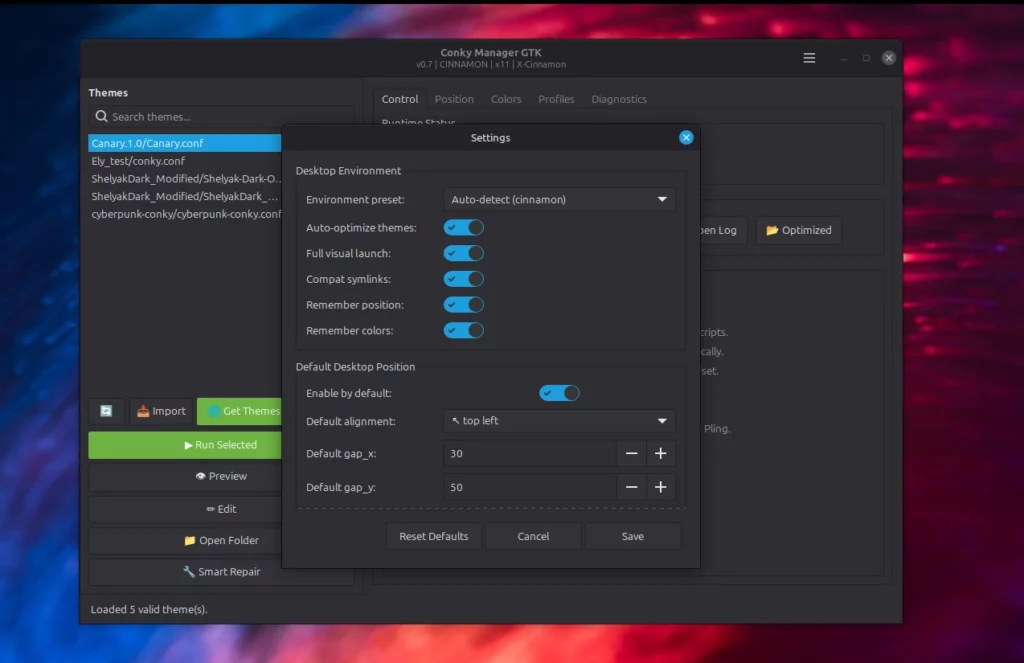Viewport: 1024px width, 663px height.
Task: Switch to the Position tab
Action: point(454,99)
